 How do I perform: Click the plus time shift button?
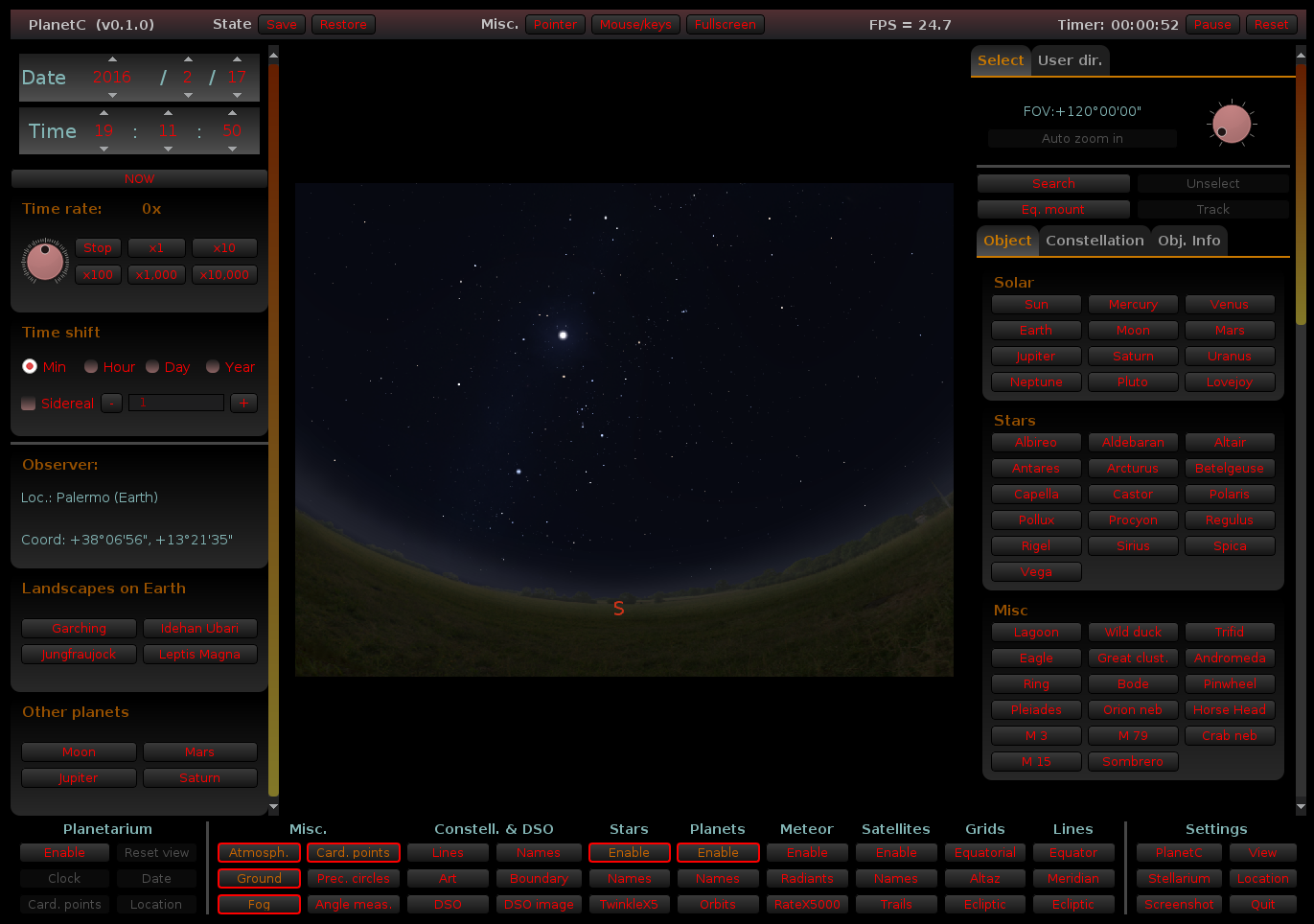tap(243, 403)
